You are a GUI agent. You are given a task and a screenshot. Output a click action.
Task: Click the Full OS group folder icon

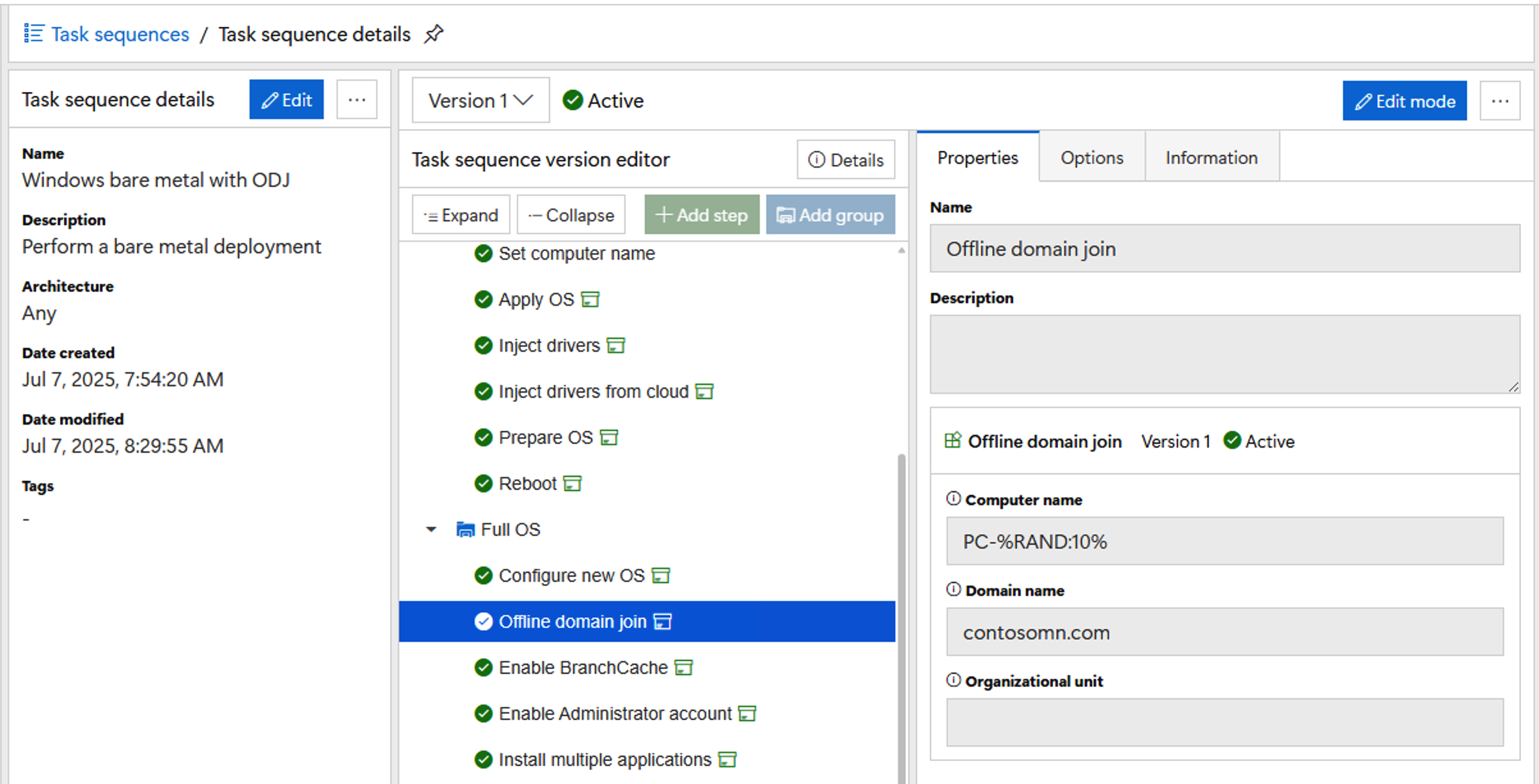coord(465,529)
